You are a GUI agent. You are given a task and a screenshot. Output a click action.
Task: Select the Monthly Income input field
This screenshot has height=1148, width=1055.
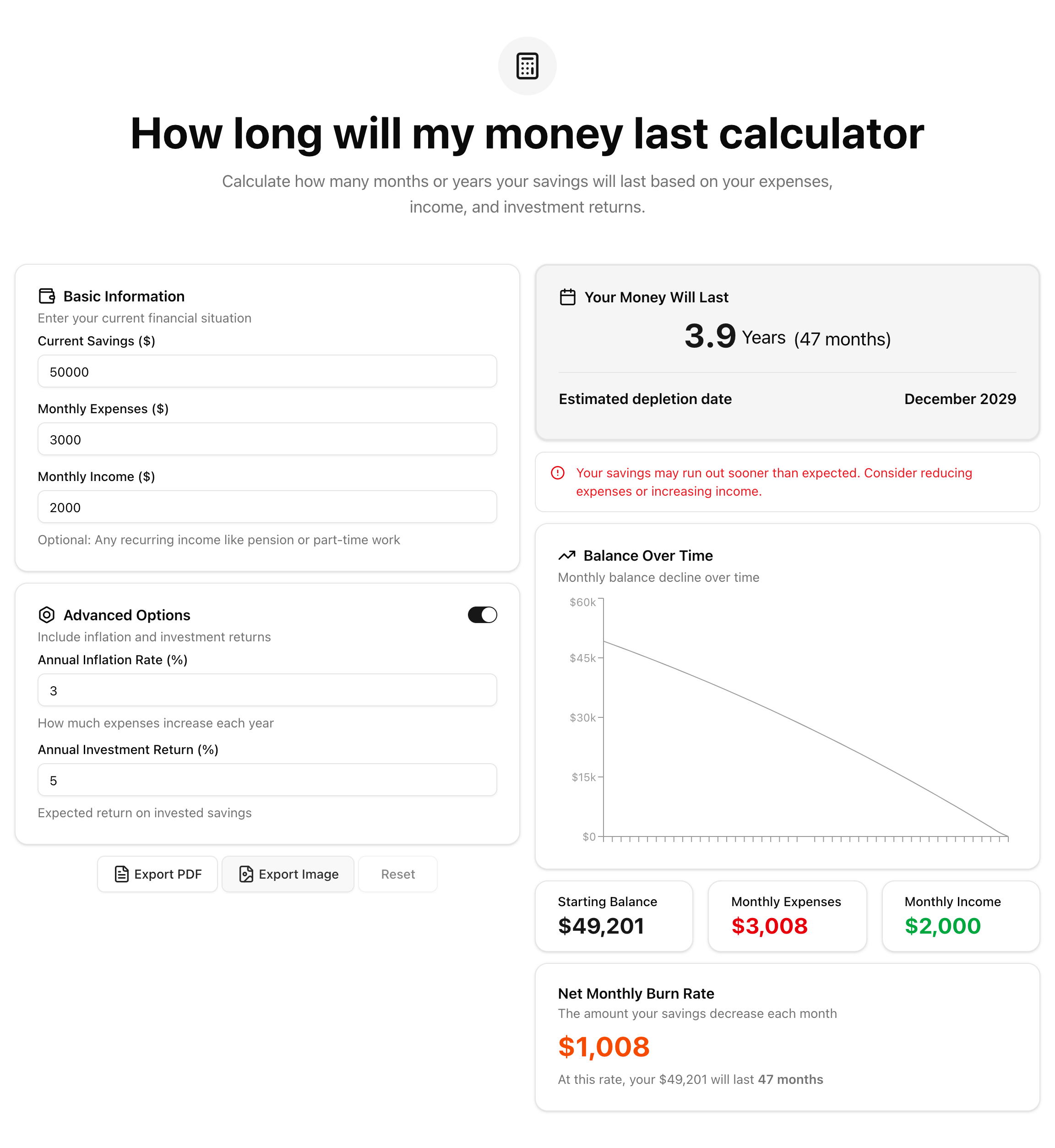[x=266, y=507]
